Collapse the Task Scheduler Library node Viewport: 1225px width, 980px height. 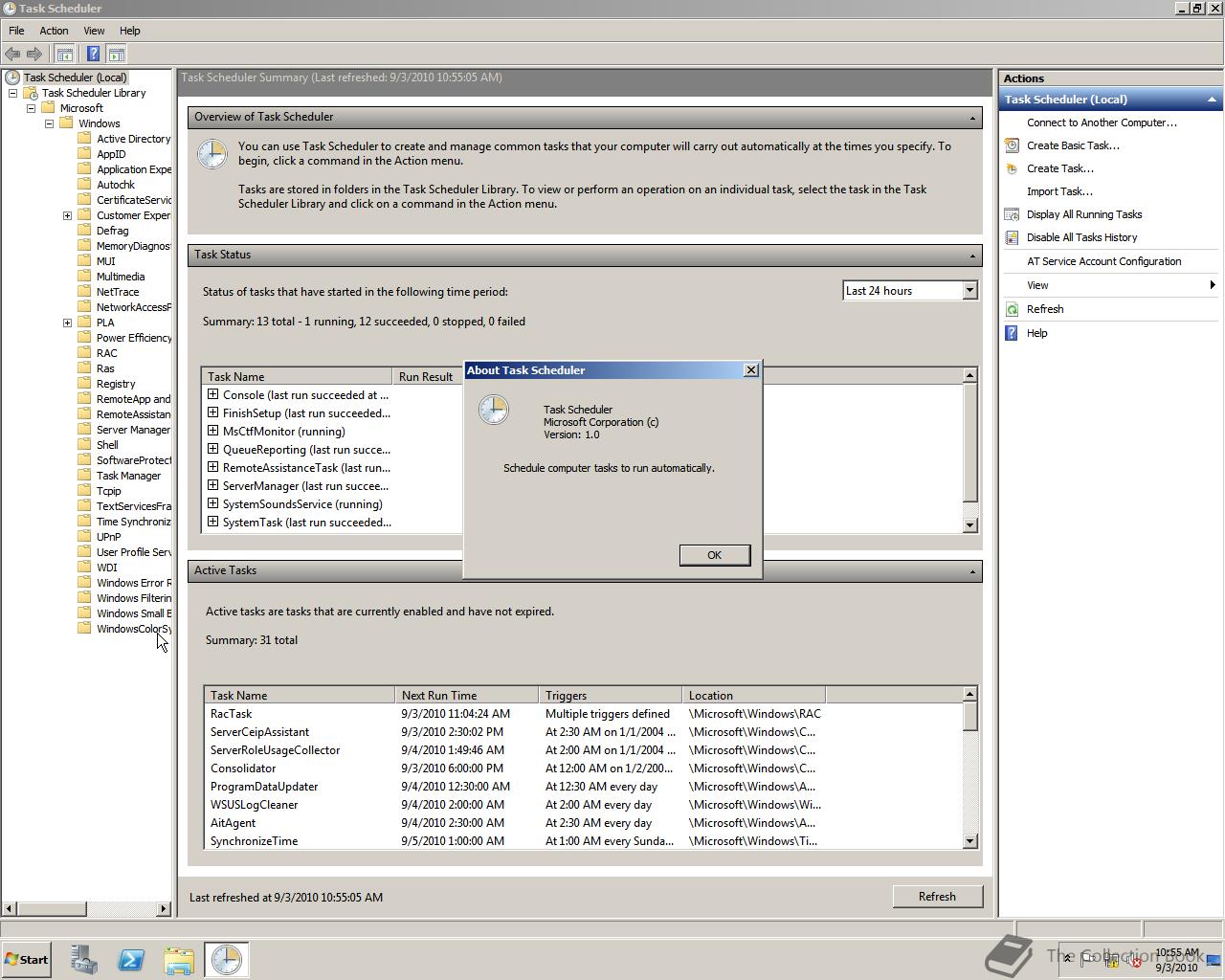coord(12,93)
